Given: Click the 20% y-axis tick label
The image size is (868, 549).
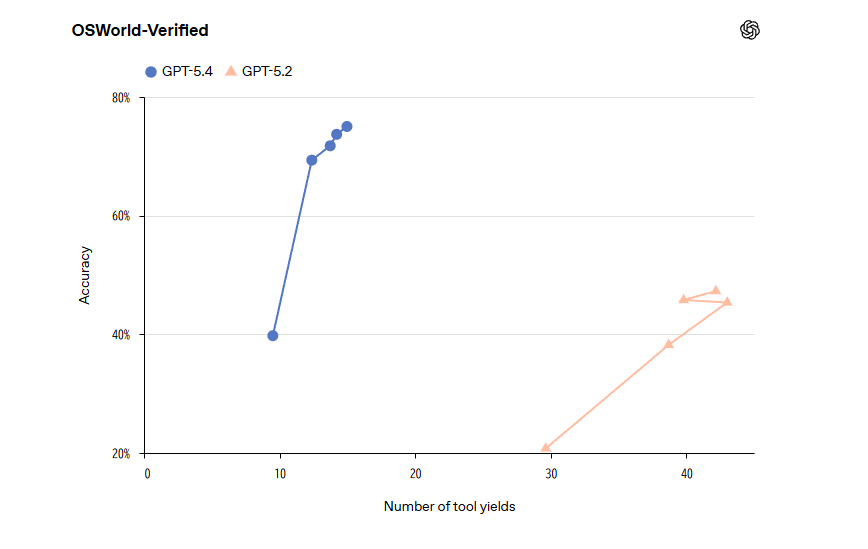Looking at the screenshot, I should [121, 453].
